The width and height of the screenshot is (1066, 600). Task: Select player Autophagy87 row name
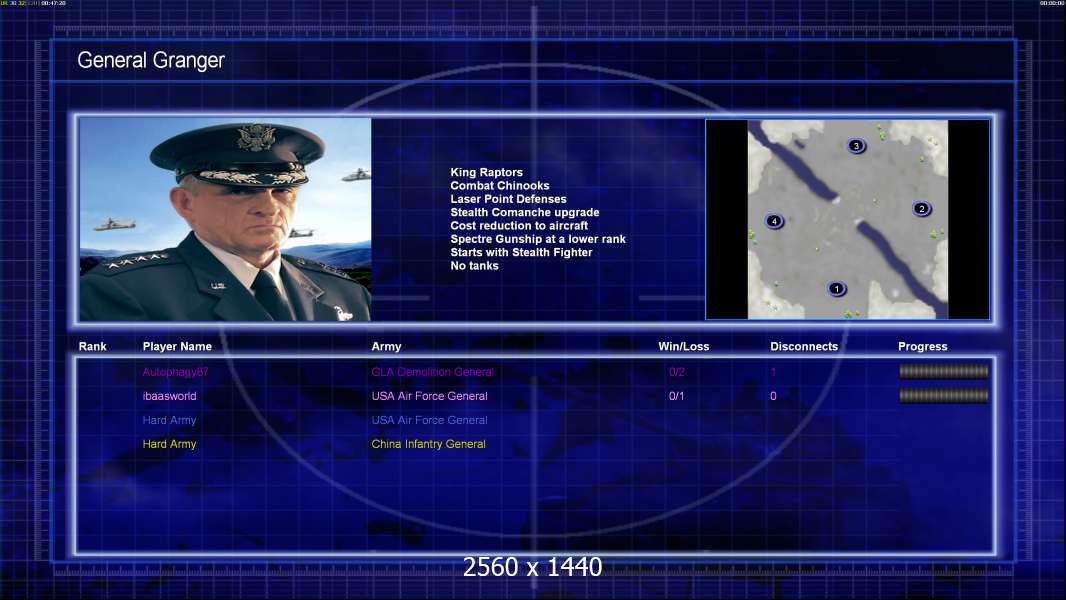point(175,372)
